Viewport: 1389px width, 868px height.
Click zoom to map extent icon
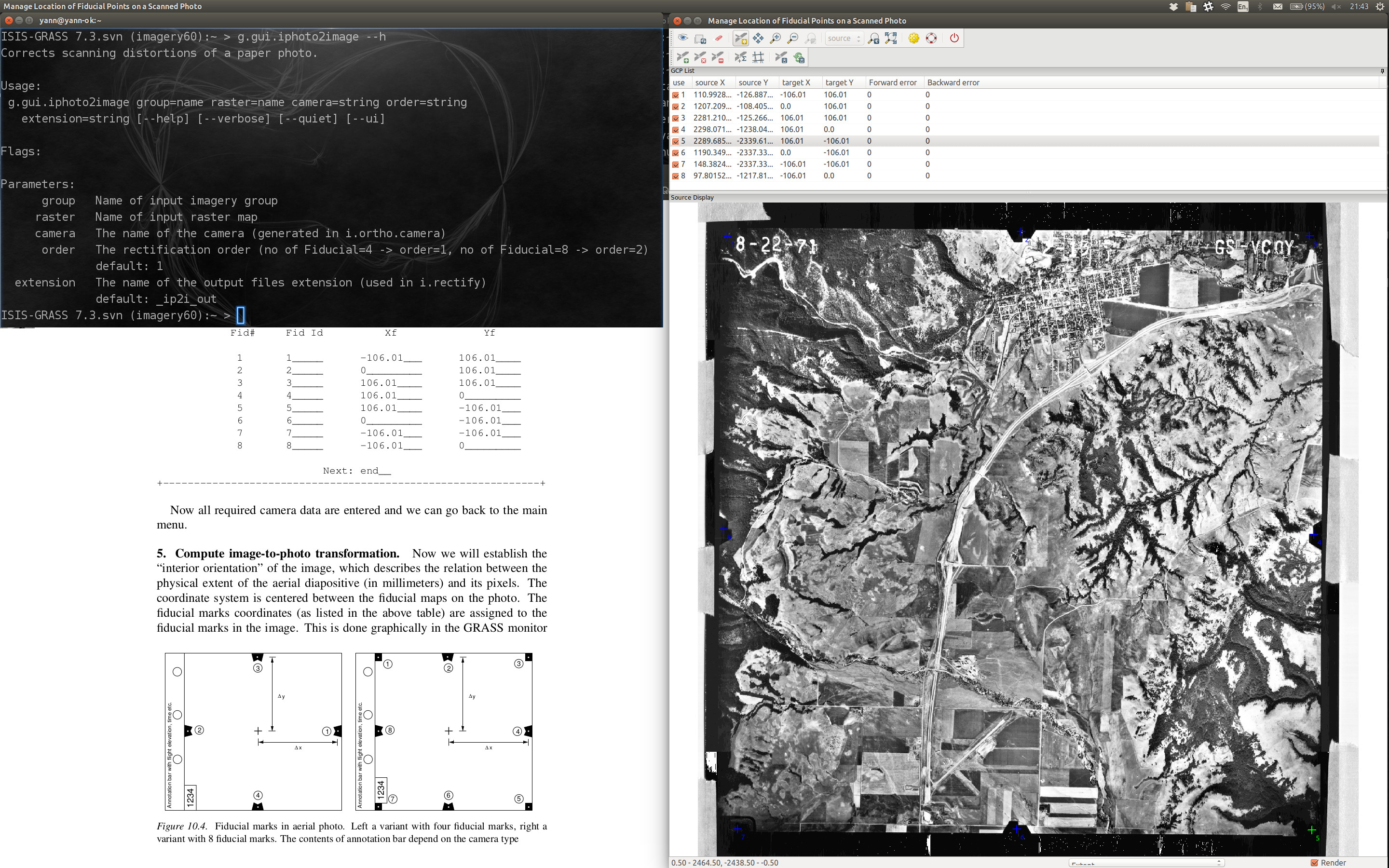tap(891, 38)
